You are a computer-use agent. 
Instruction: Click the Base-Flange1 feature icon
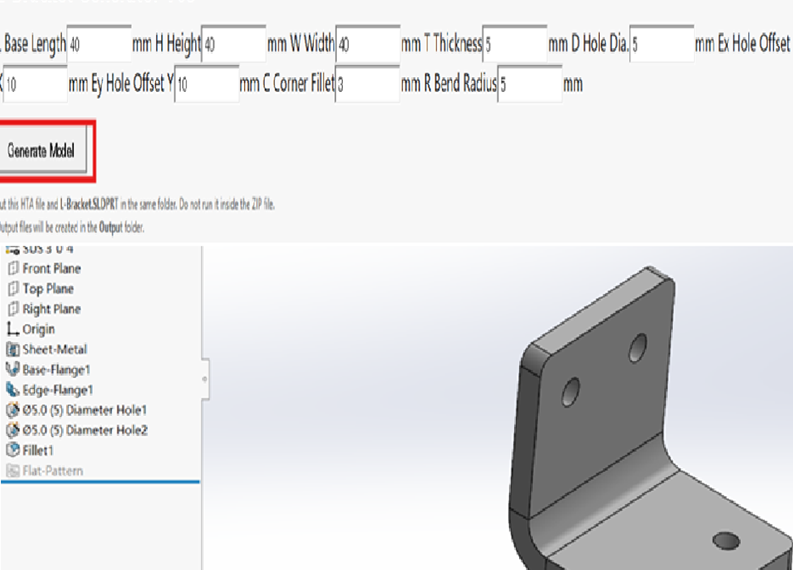tap(13, 369)
